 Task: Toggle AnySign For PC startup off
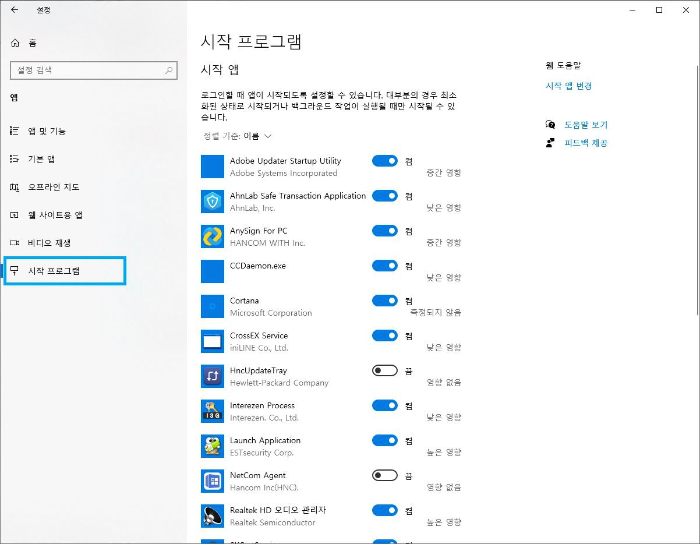(x=385, y=231)
